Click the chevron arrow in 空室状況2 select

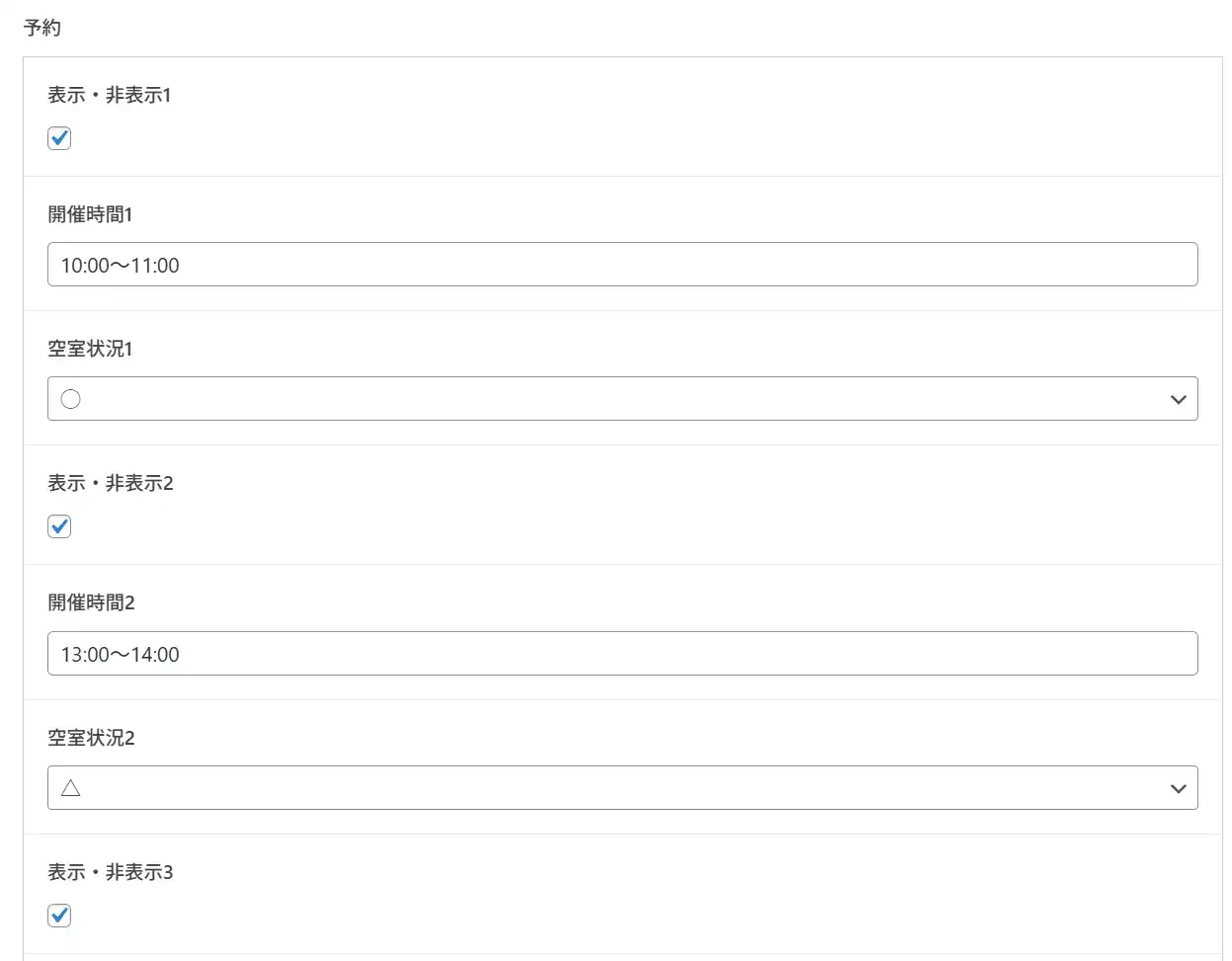[x=1178, y=789]
